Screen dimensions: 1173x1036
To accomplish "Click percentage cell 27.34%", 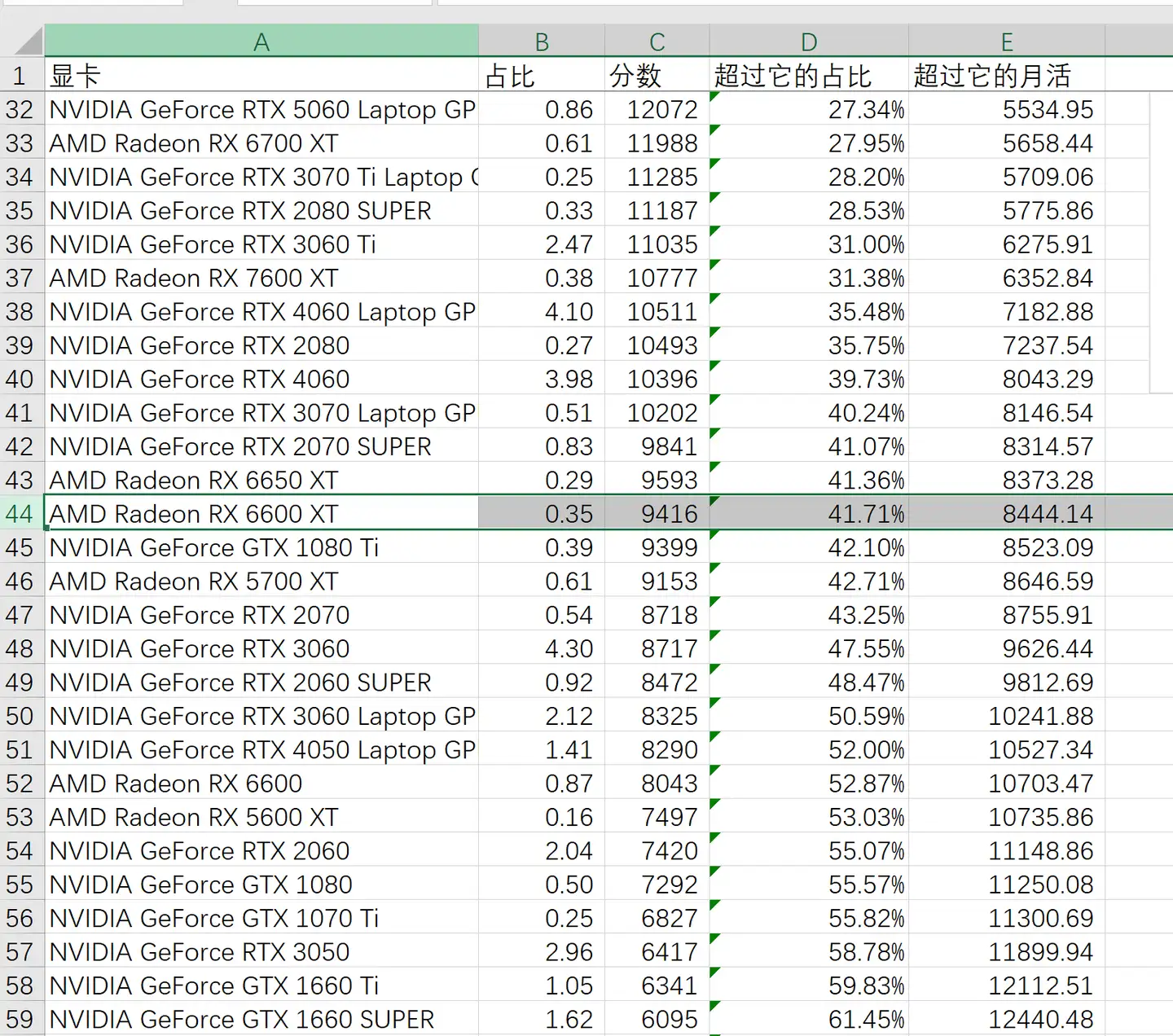I will click(809, 109).
